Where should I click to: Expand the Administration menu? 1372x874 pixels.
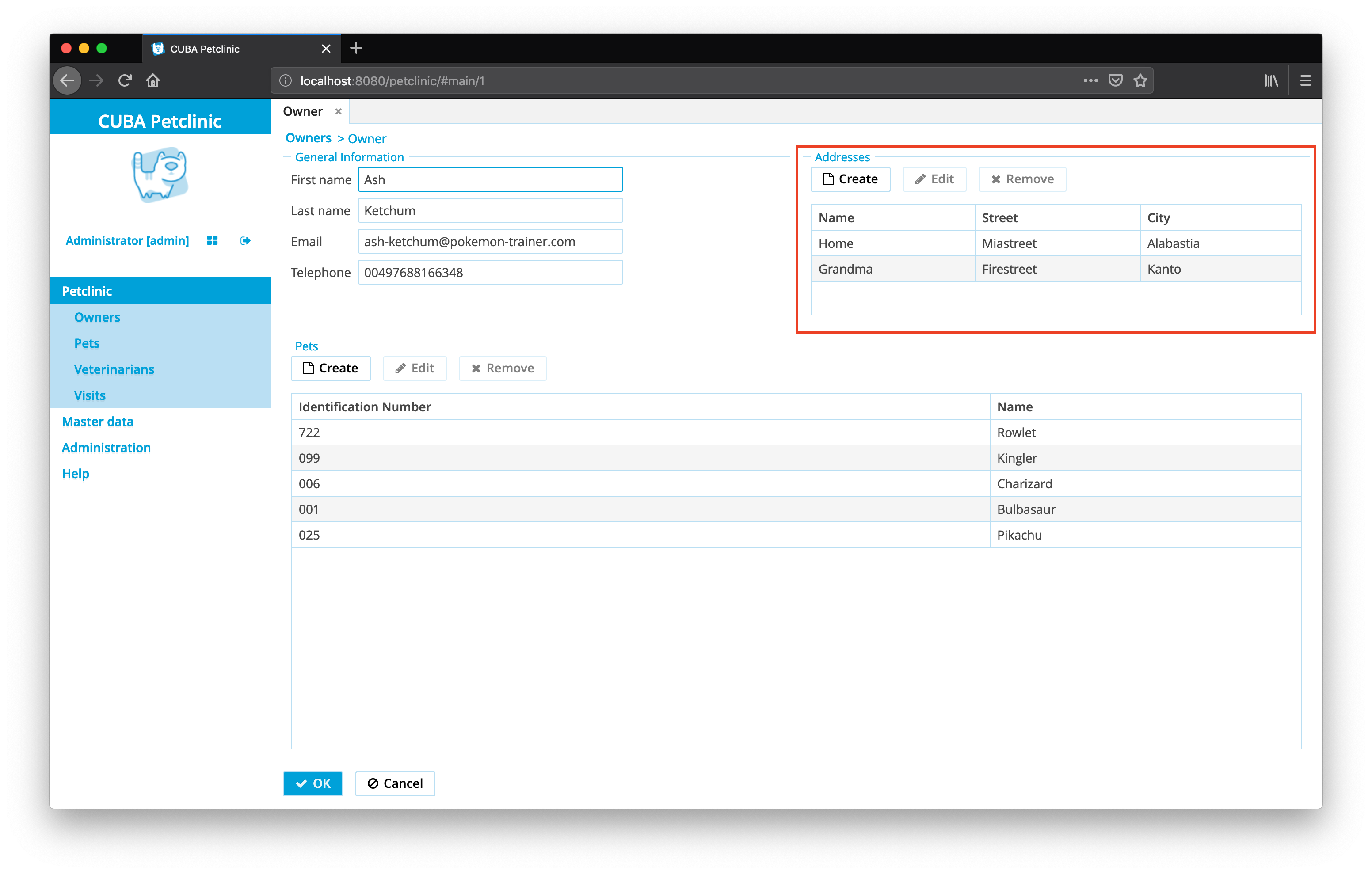(x=106, y=447)
